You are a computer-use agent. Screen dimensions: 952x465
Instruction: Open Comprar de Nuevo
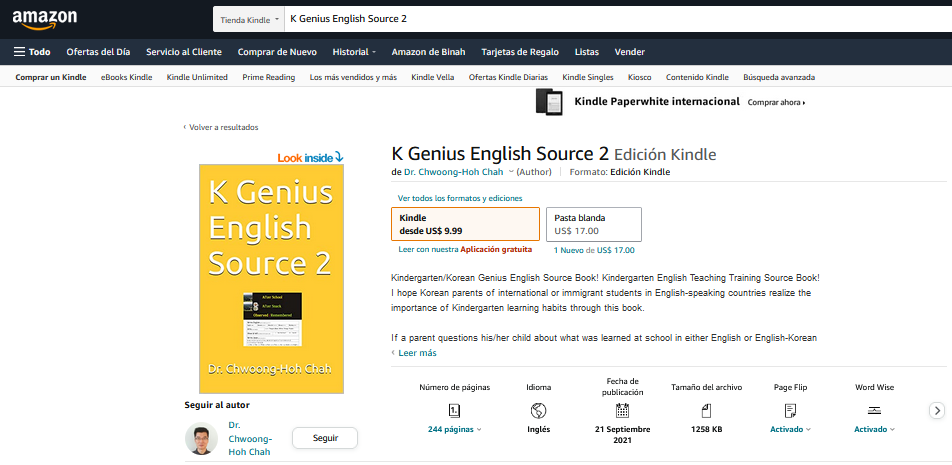click(x=277, y=52)
